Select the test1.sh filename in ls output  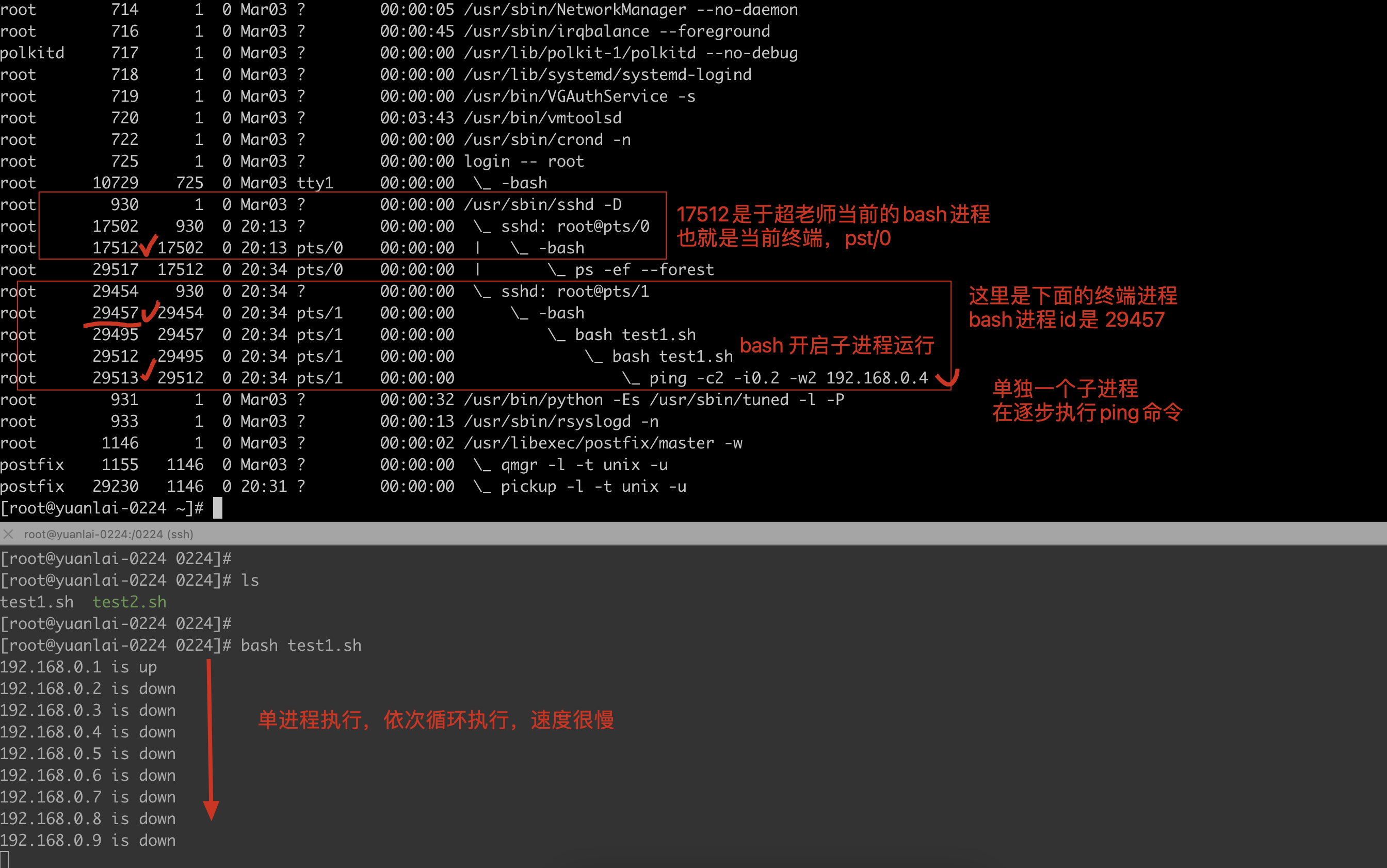coord(37,602)
